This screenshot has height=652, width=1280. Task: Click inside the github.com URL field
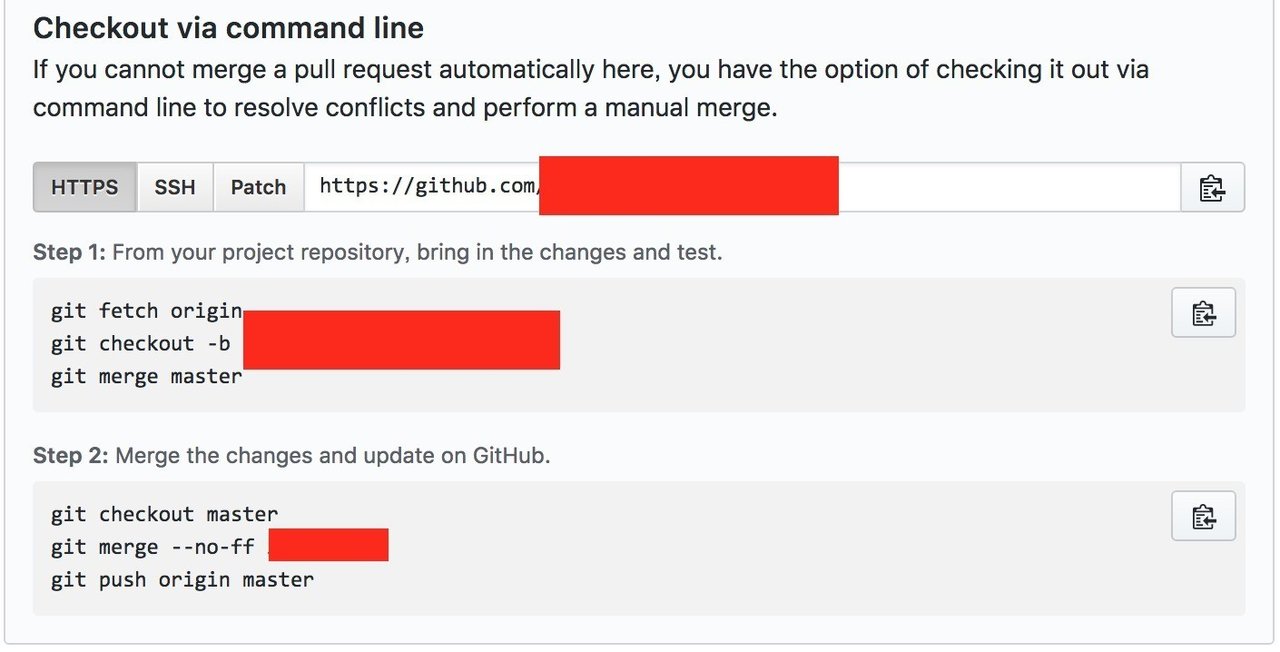click(742, 187)
